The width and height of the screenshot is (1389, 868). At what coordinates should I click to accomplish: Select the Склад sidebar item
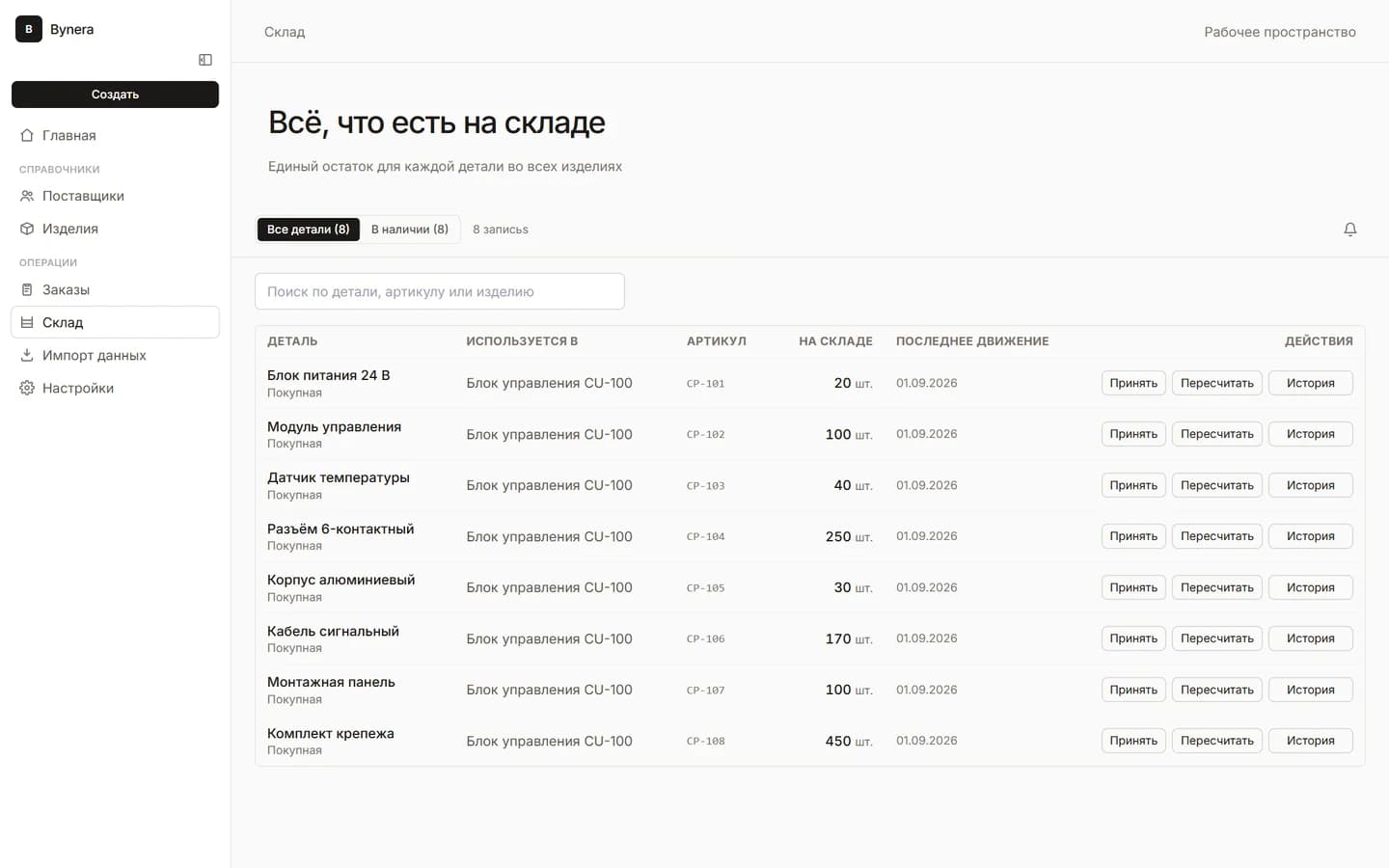115,322
